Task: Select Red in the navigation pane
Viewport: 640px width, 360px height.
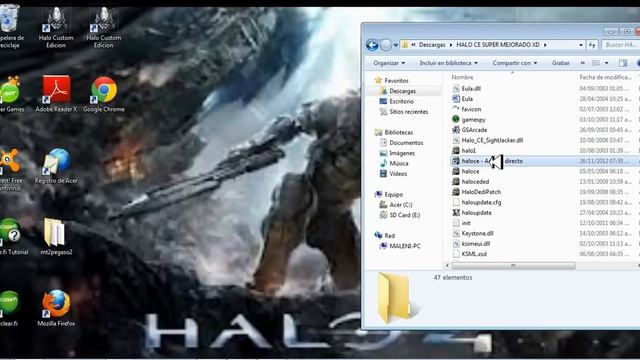Action: 389,236
